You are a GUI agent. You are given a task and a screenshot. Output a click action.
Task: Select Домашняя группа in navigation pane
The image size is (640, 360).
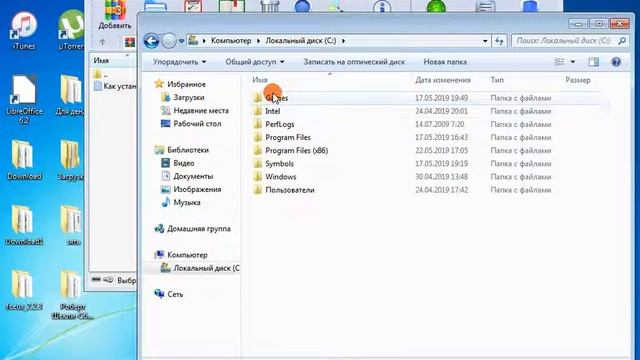coord(199,229)
